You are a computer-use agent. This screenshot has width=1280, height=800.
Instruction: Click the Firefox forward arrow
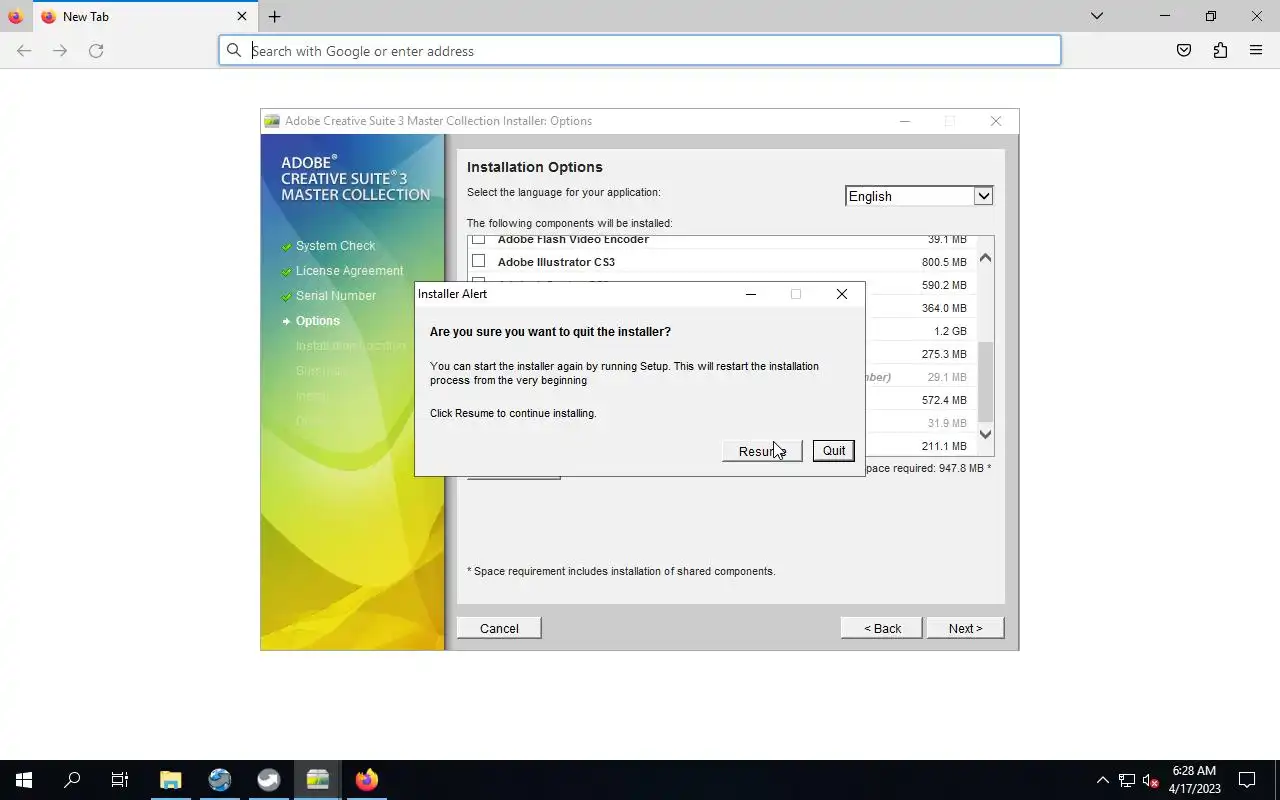pyautogui.click(x=60, y=51)
